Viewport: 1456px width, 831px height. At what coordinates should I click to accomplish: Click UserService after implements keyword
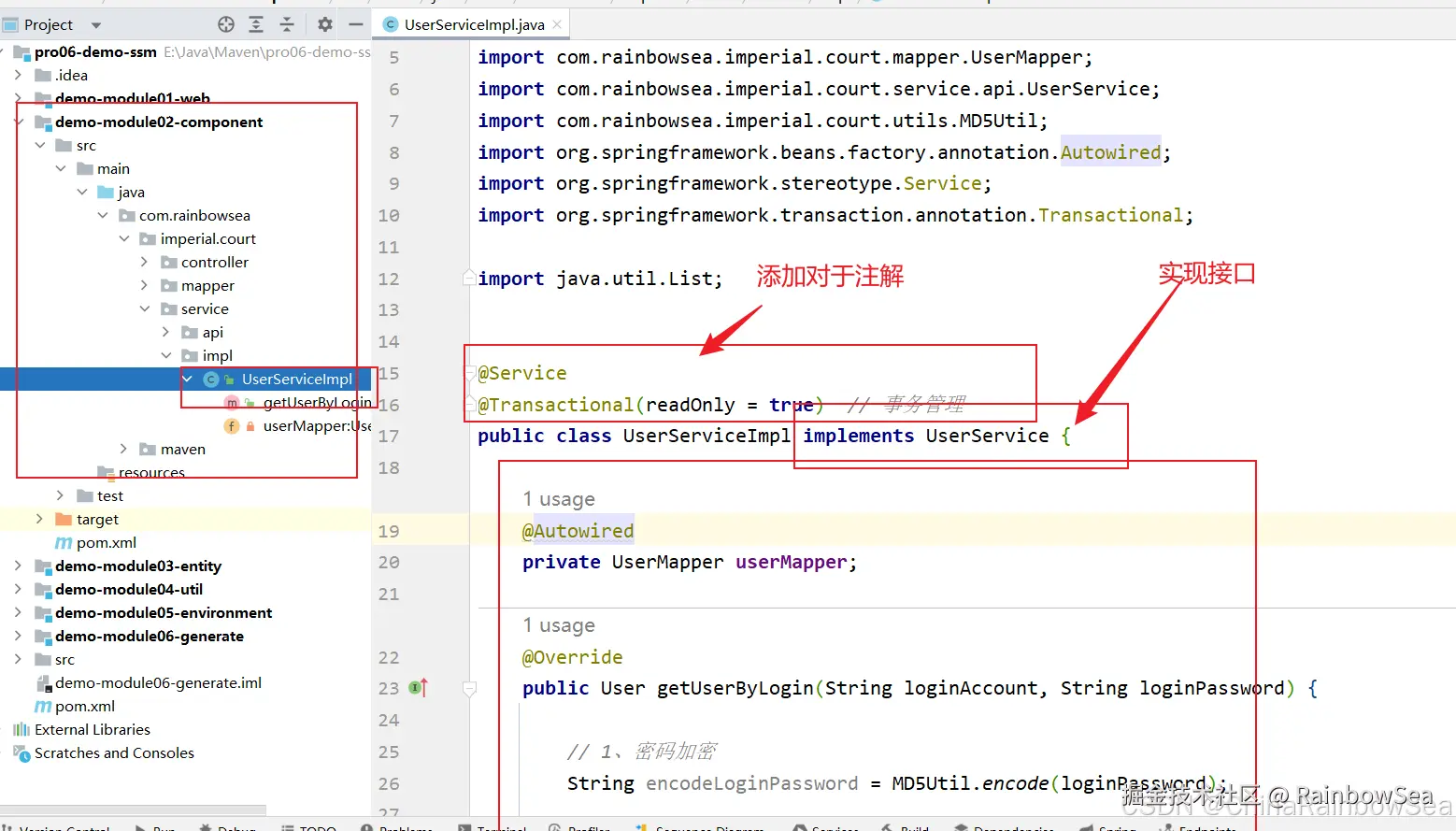point(987,436)
